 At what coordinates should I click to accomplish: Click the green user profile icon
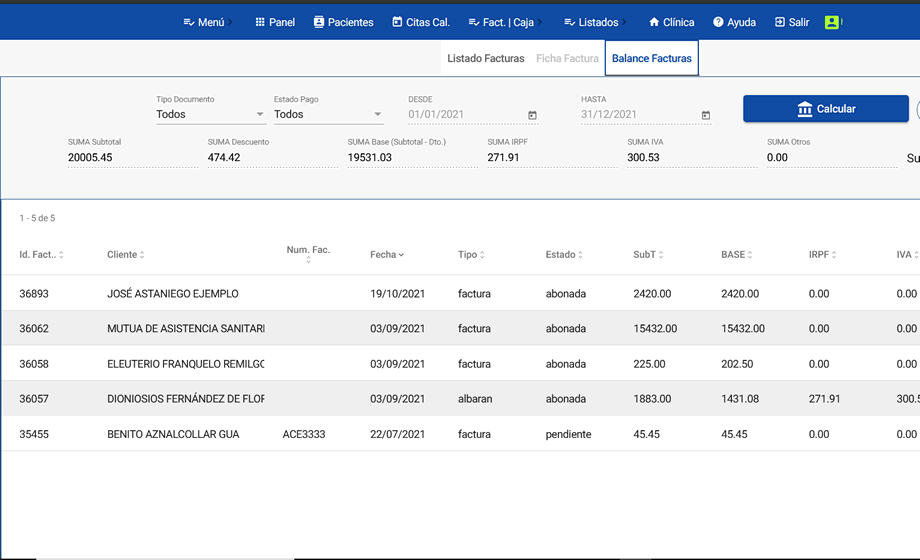(x=831, y=22)
